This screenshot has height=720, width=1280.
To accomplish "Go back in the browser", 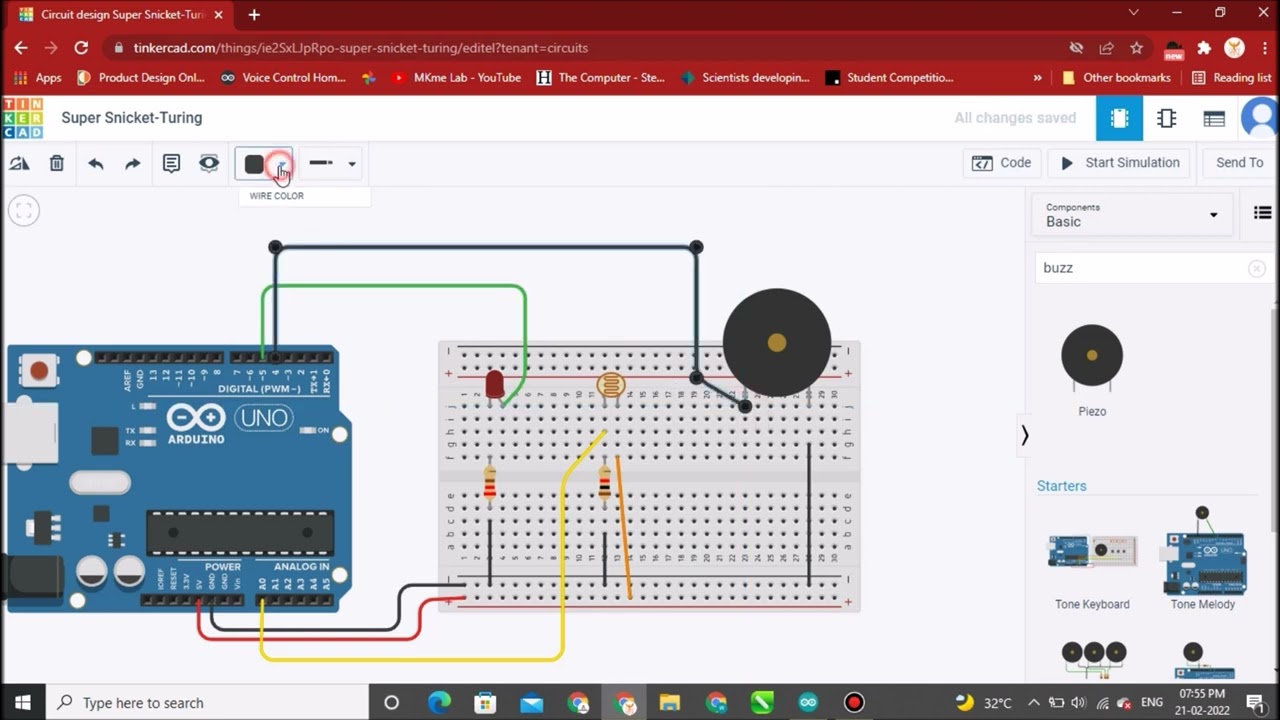I will [20, 47].
